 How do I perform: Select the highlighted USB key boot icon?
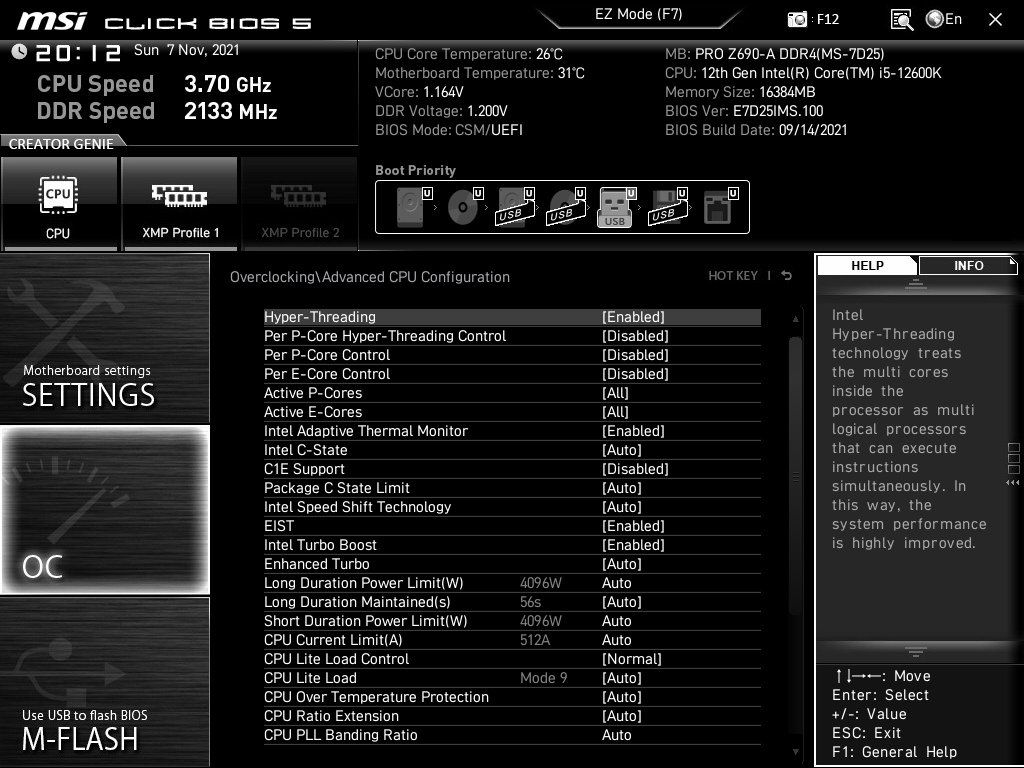click(616, 207)
